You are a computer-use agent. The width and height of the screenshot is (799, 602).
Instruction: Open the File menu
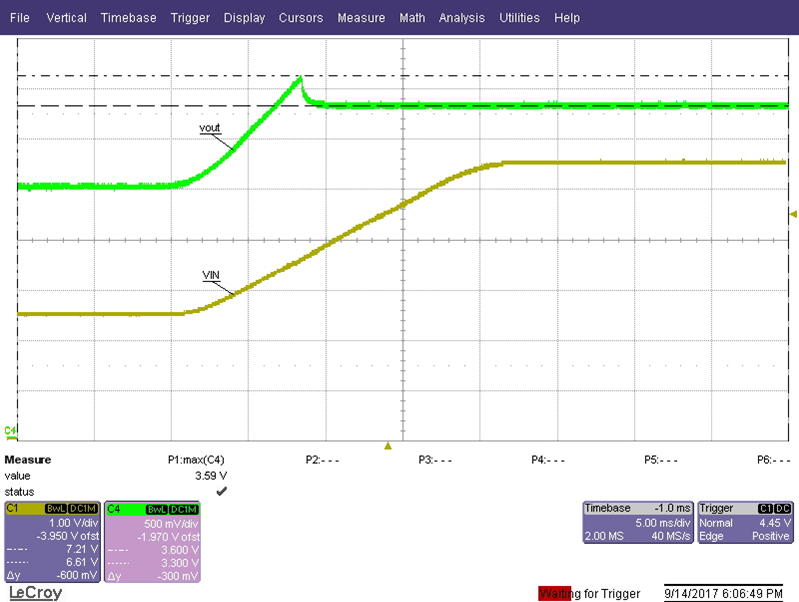click(x=19, y=18)
